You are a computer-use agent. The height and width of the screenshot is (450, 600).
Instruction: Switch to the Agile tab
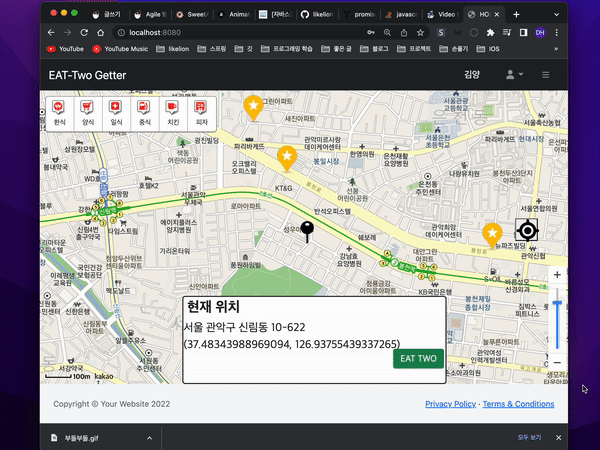click(151, 15)
